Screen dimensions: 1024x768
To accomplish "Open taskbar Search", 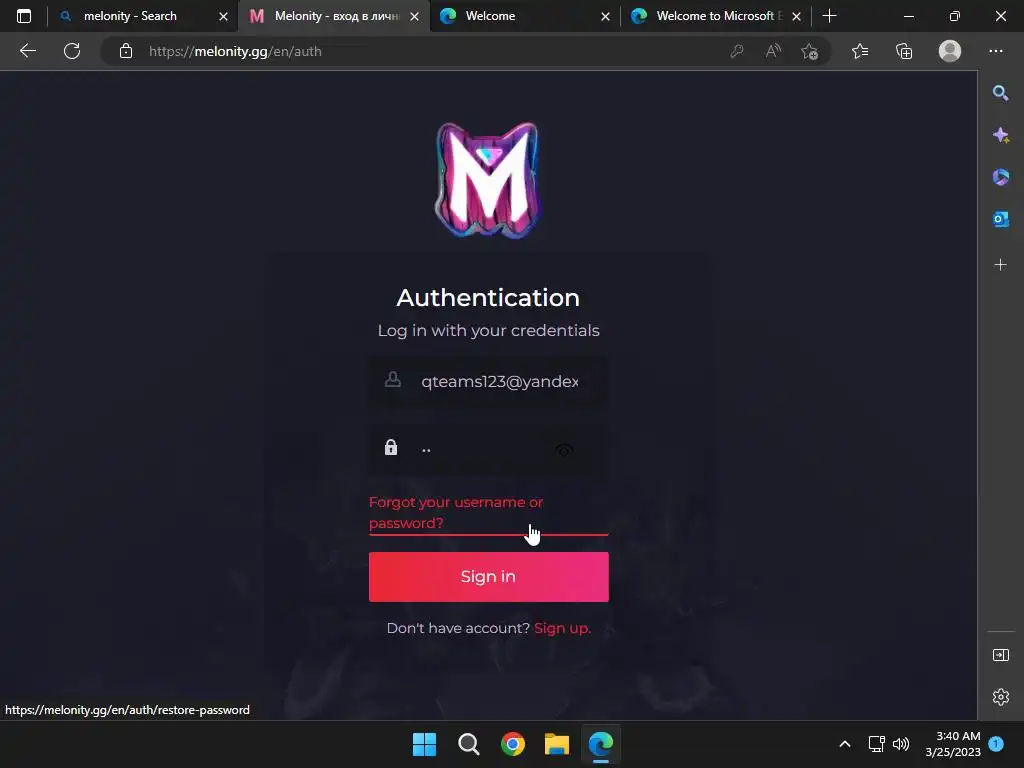I will pyautogui.click(x=468, y=744).
